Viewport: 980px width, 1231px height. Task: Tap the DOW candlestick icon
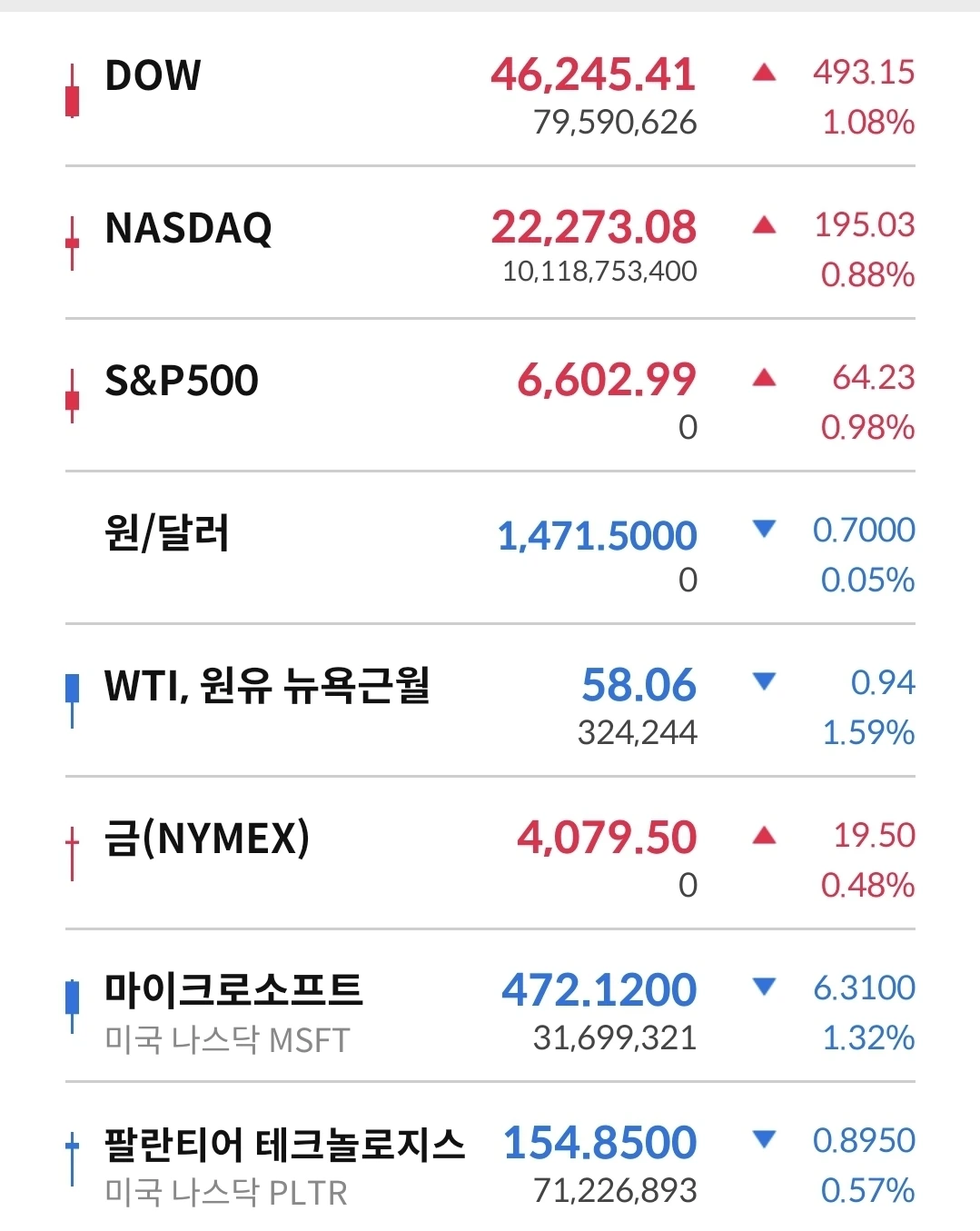(x=72, y=91)
